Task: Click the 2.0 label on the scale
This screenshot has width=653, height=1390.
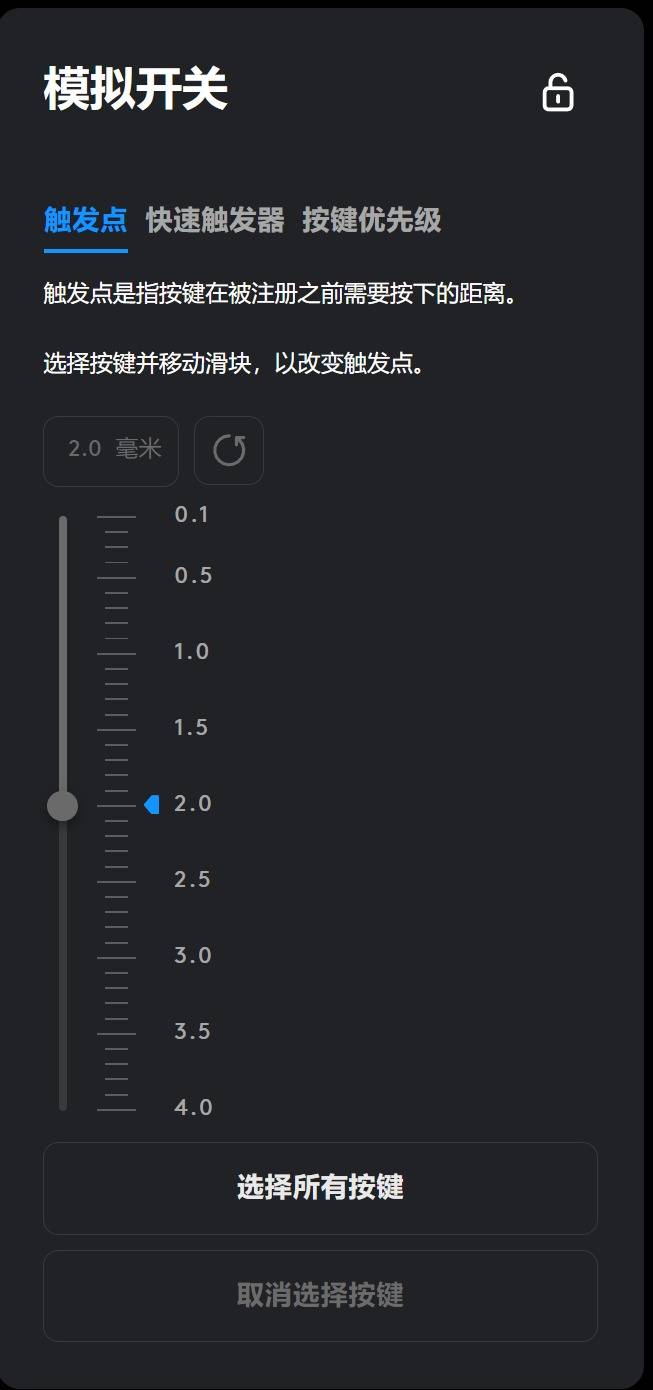Action: [x=193, y=804]
